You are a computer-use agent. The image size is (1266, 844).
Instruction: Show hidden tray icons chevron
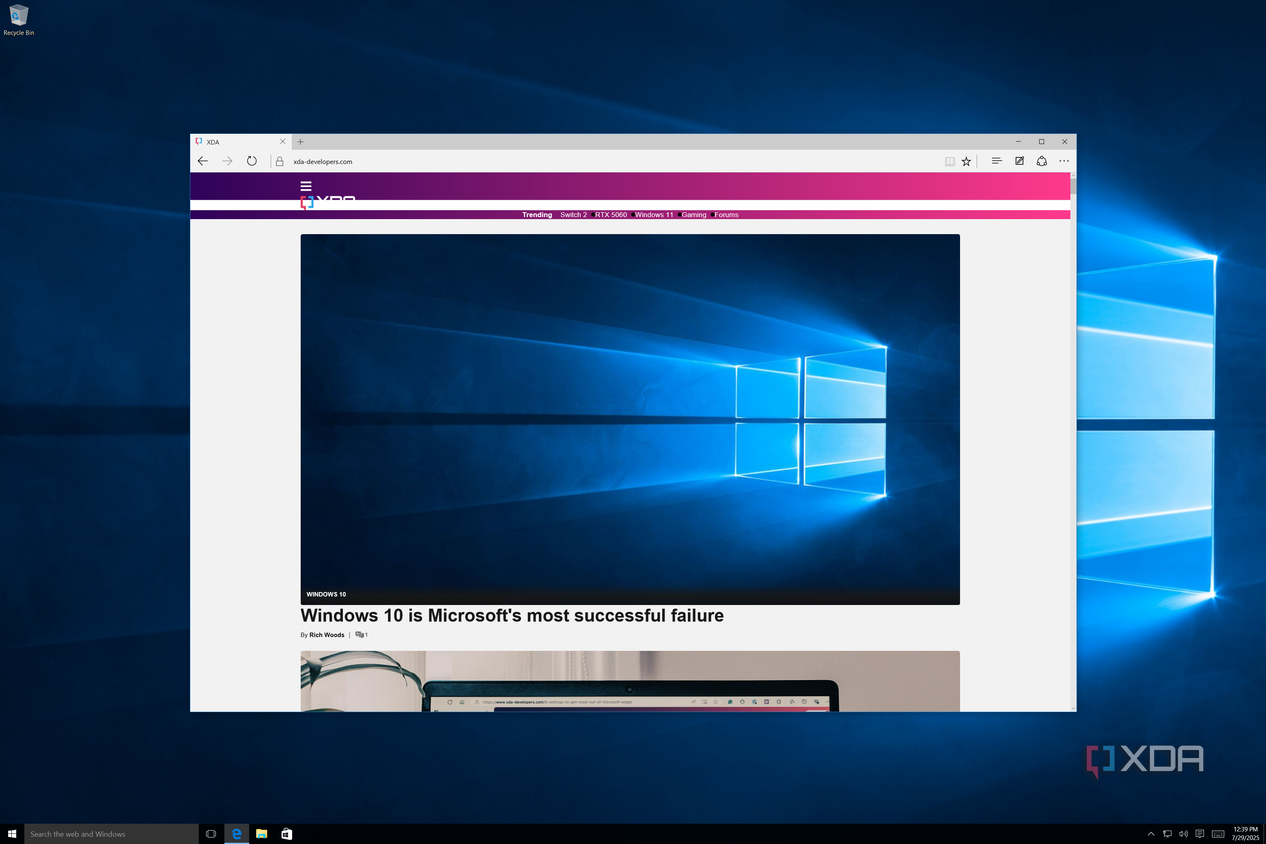(1151, 834)
